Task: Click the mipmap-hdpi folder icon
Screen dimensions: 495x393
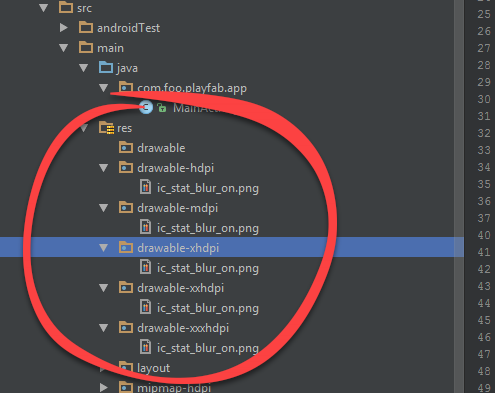Action: pos(126,387)
